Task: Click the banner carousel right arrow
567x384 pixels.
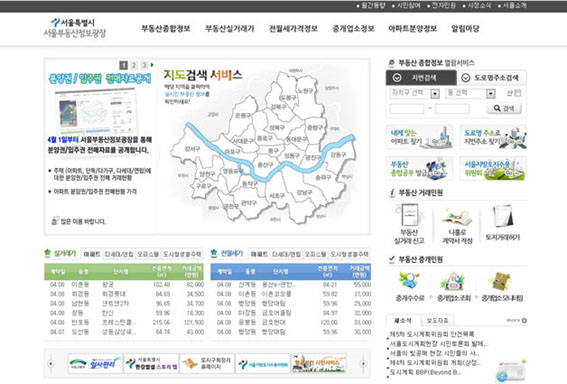Action: pyautogui.click(x=363, y=364)
